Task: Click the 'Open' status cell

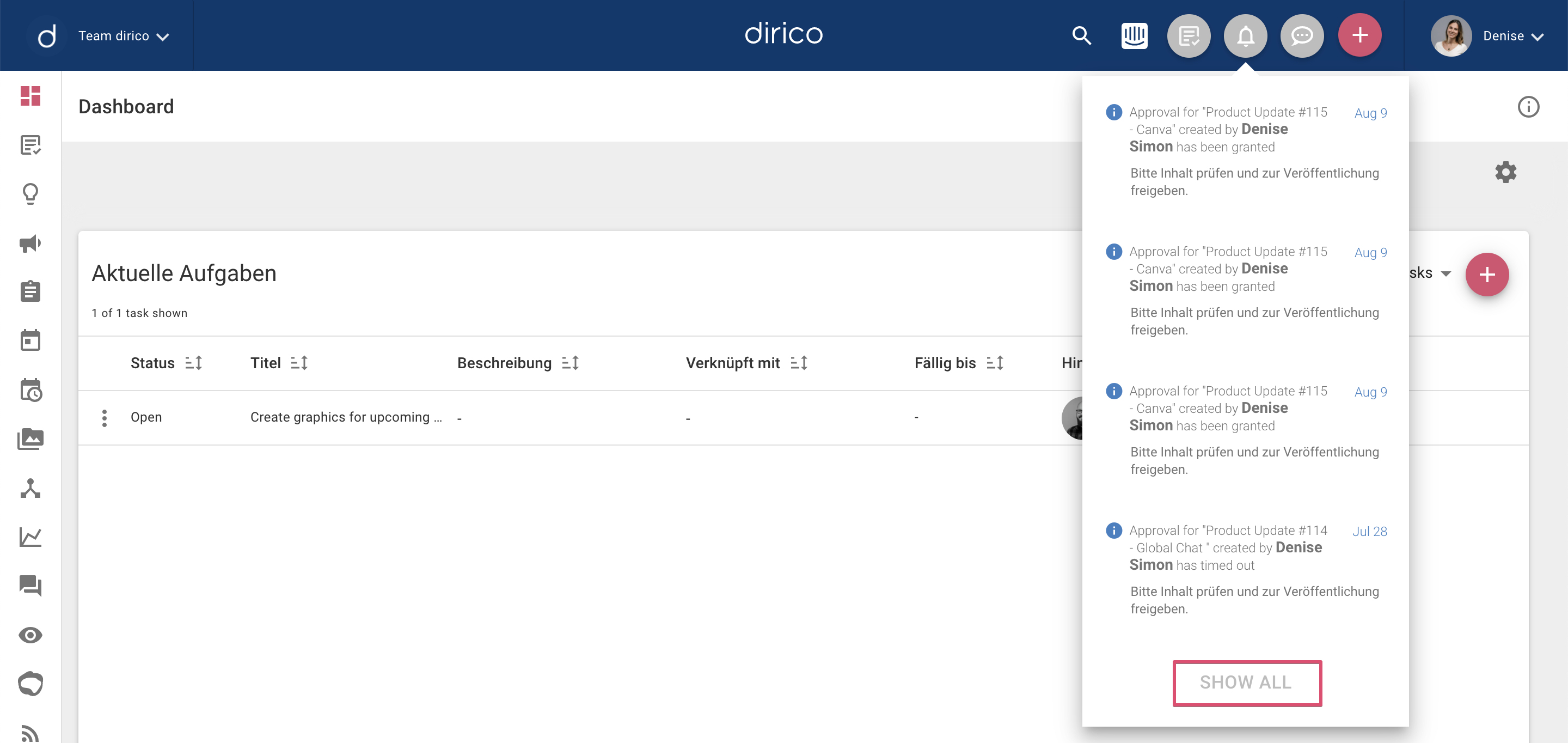Action: [146, 417]
